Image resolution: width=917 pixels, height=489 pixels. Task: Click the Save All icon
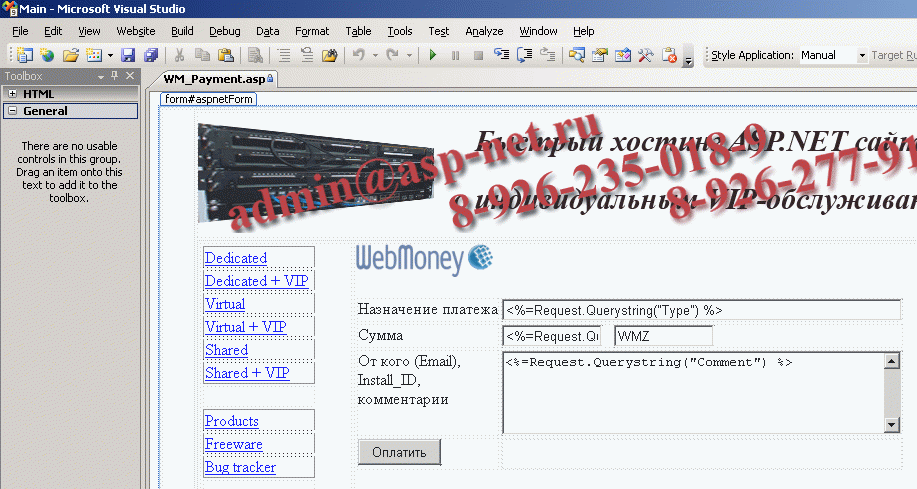pyautogui.click(x=151, y=55)
